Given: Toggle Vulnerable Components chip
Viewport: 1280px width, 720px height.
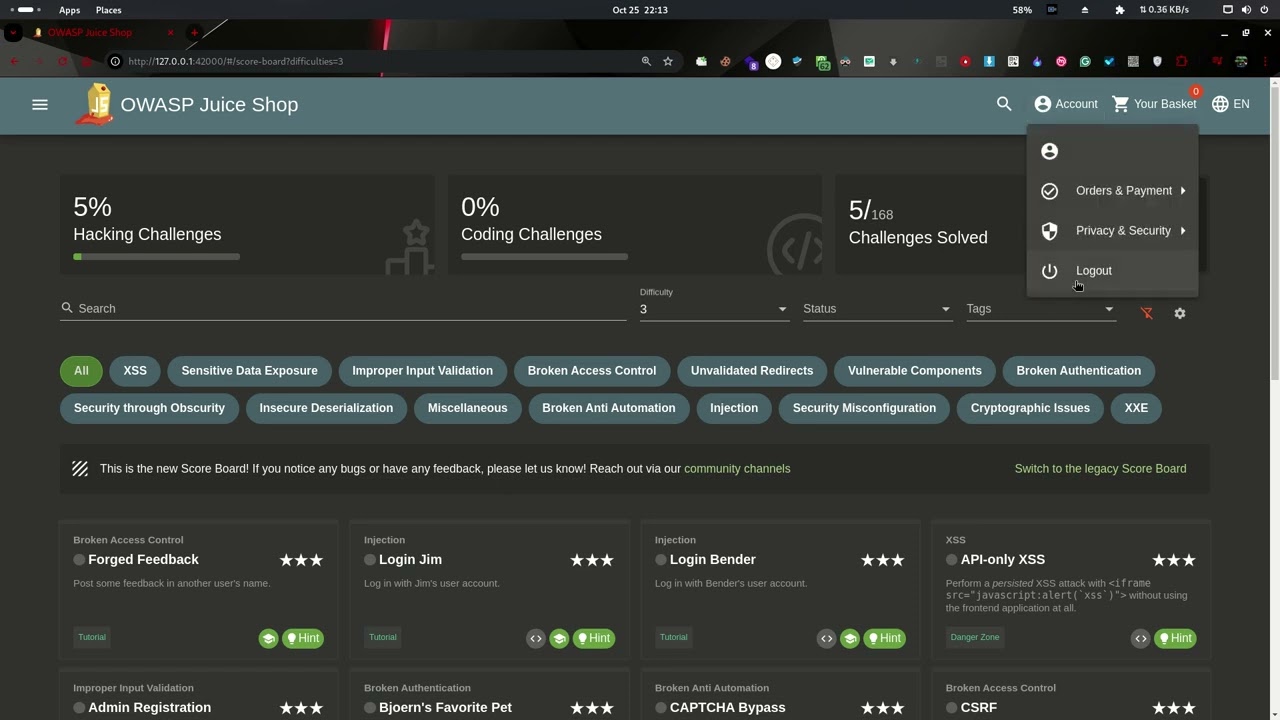Looking at the screenshot, I should pos(915,370).
